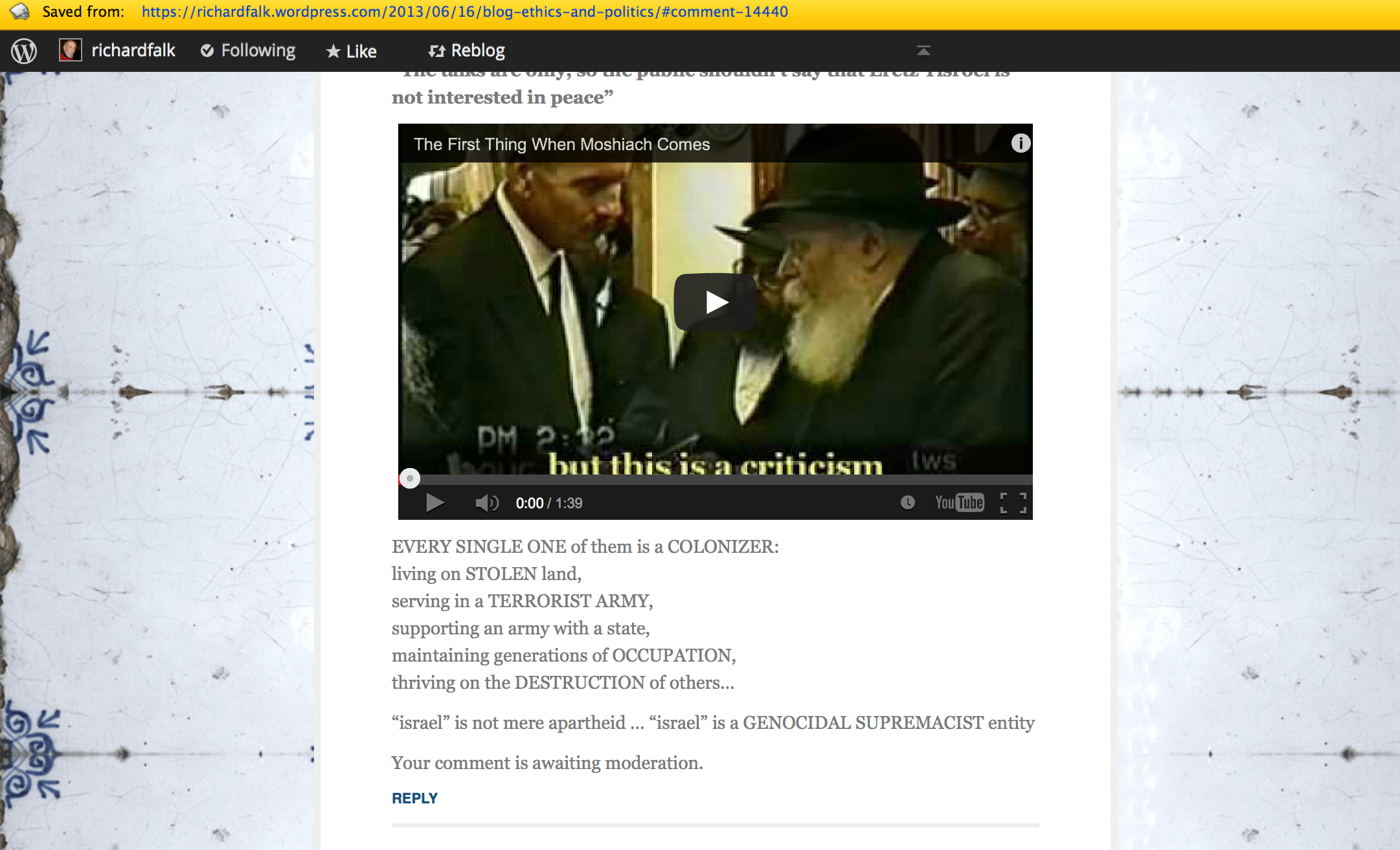Click the saved page archive icon
This screenshot has height=850, width=1400.
19,11
